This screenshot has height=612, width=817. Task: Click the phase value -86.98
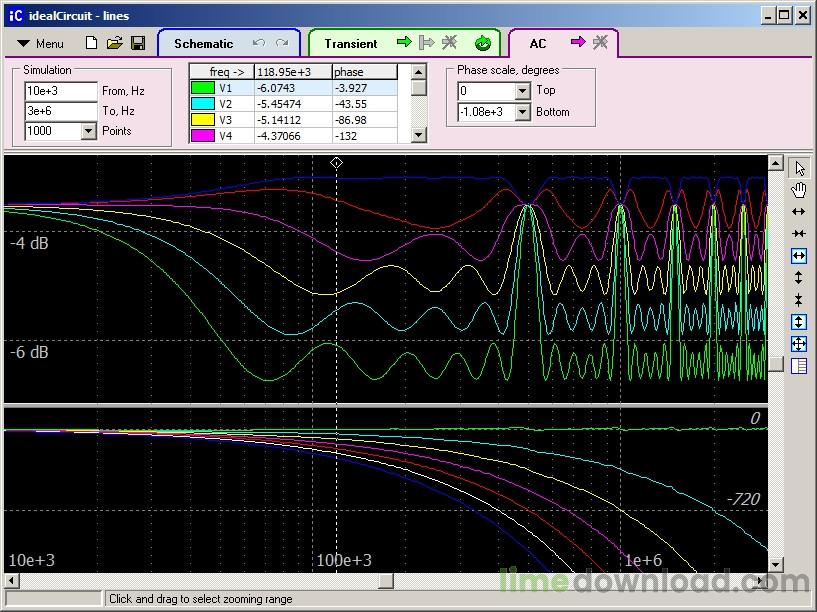click(x=351, y=120)
